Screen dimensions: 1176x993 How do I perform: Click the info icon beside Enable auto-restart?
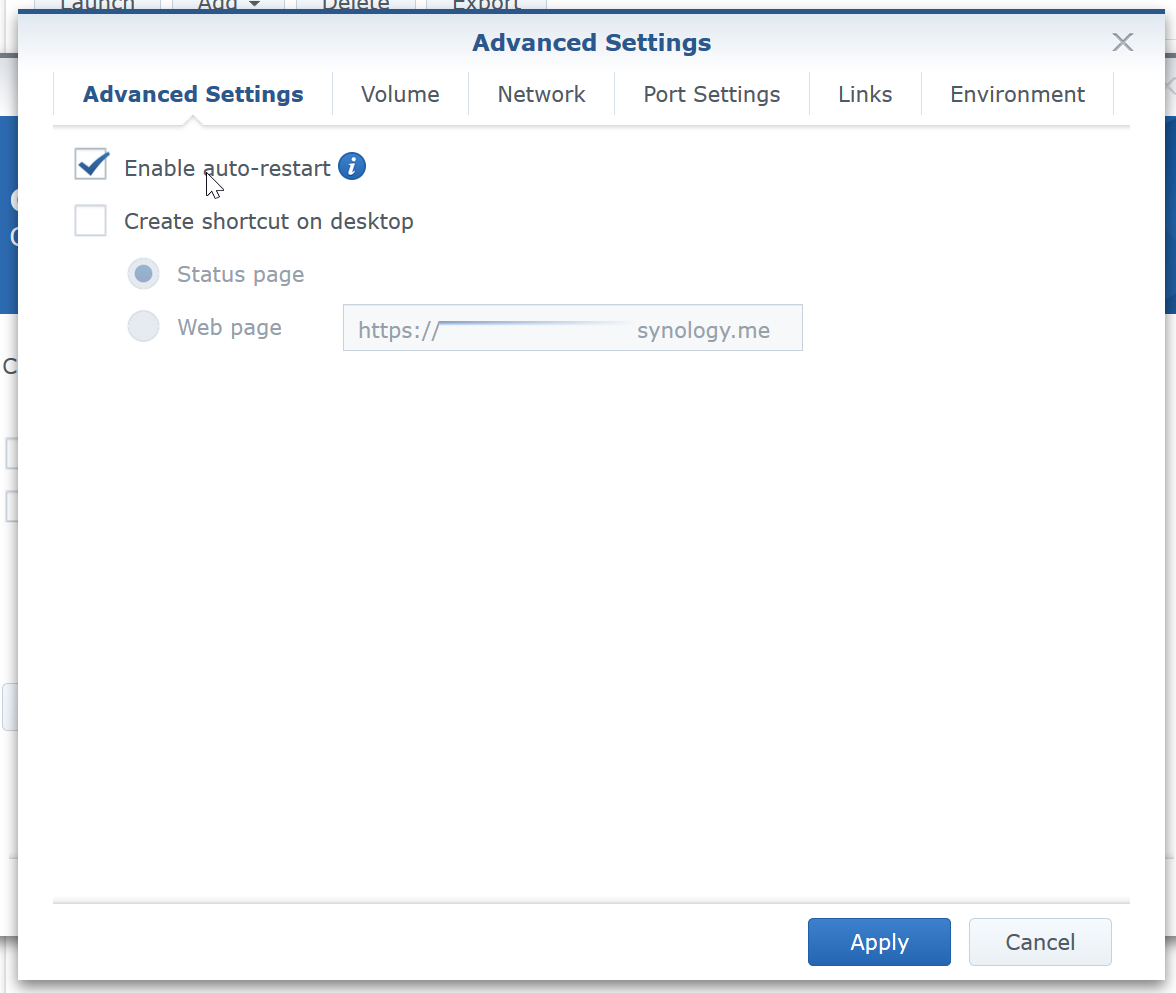pos(352,167)
